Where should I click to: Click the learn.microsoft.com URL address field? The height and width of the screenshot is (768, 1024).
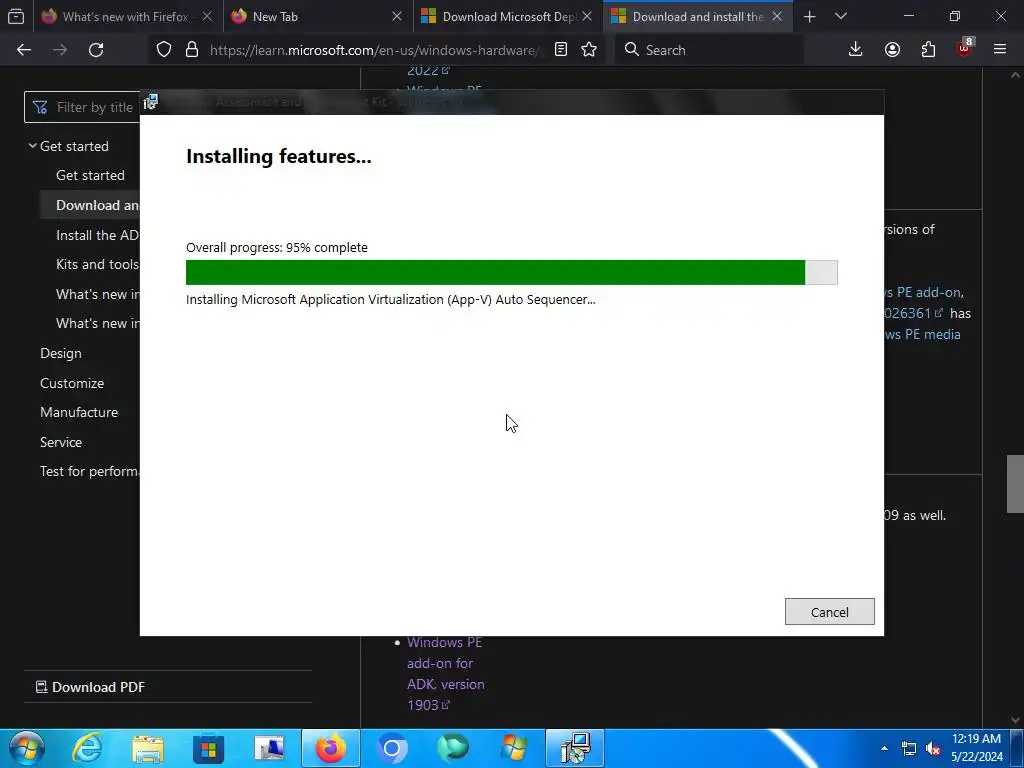(x=376, y=50)
